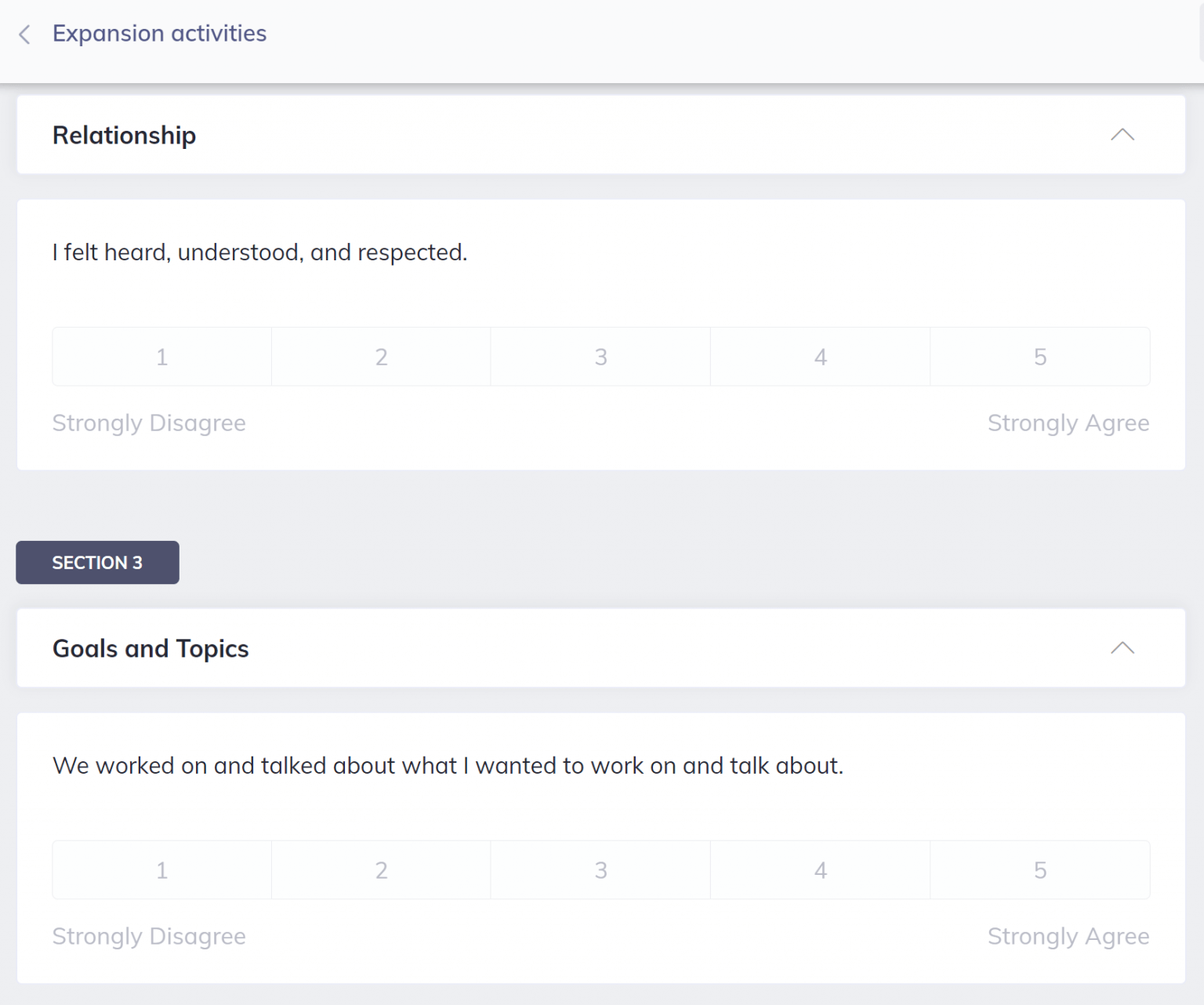The height and width of the screenshot is (1005, 1204).
Task: Rate 'felt heard, understood, respected' as 5
Action: point(1040,357)
